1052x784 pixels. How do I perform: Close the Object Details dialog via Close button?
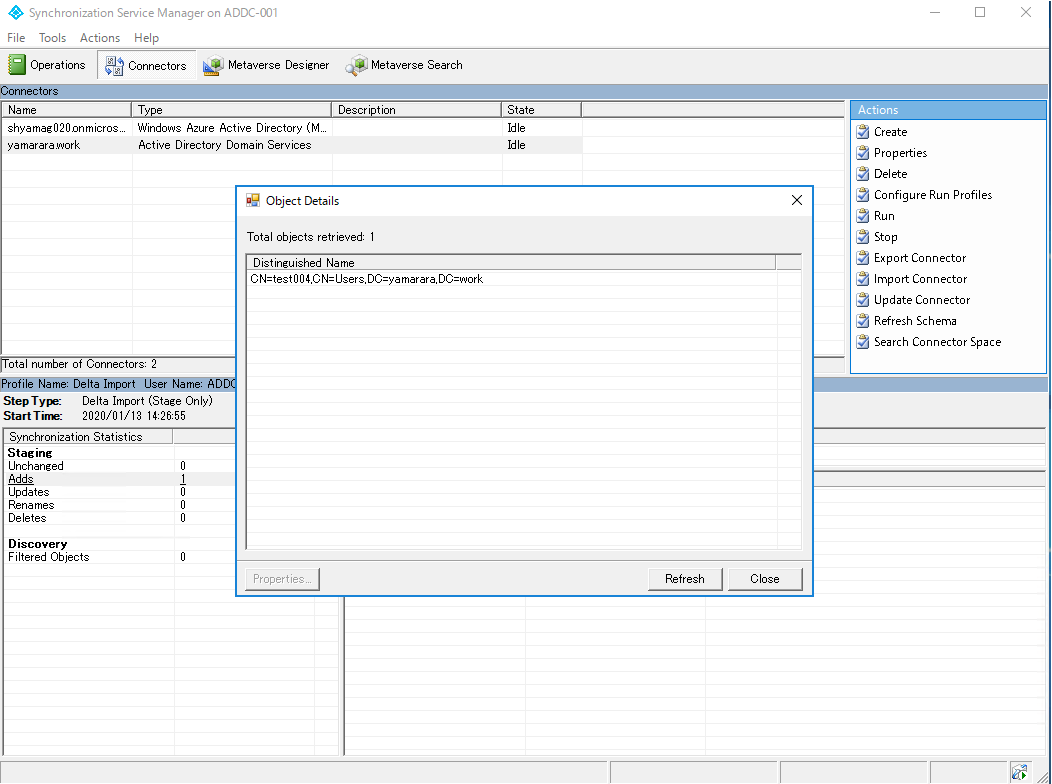click(765, 578)
